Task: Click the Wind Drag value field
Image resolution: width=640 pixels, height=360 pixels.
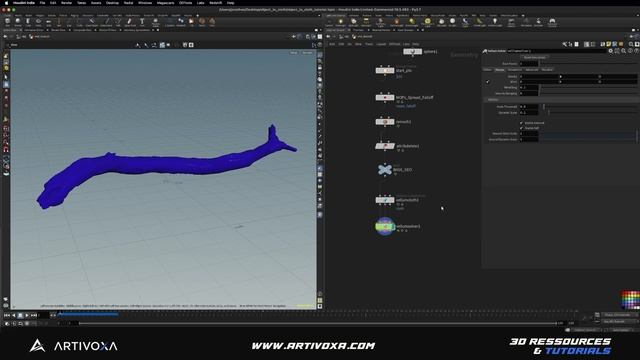Action: 529,87
